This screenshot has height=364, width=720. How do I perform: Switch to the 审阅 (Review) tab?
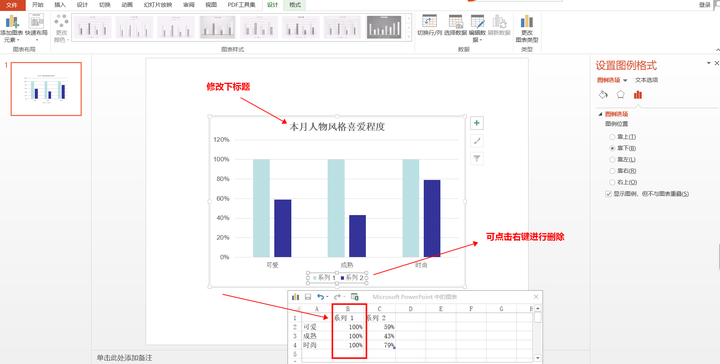[x=189, y=5]
